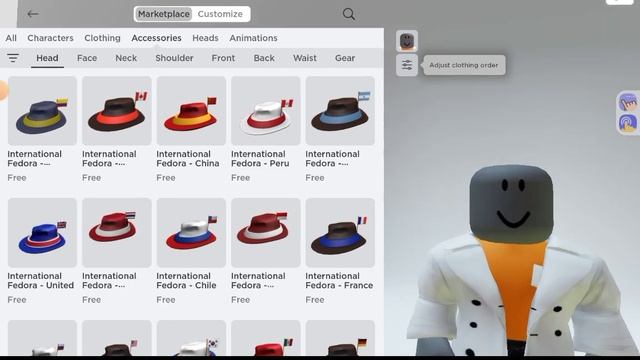
Task: Select the Waist subcategory tab
Action: pos(304,58)
